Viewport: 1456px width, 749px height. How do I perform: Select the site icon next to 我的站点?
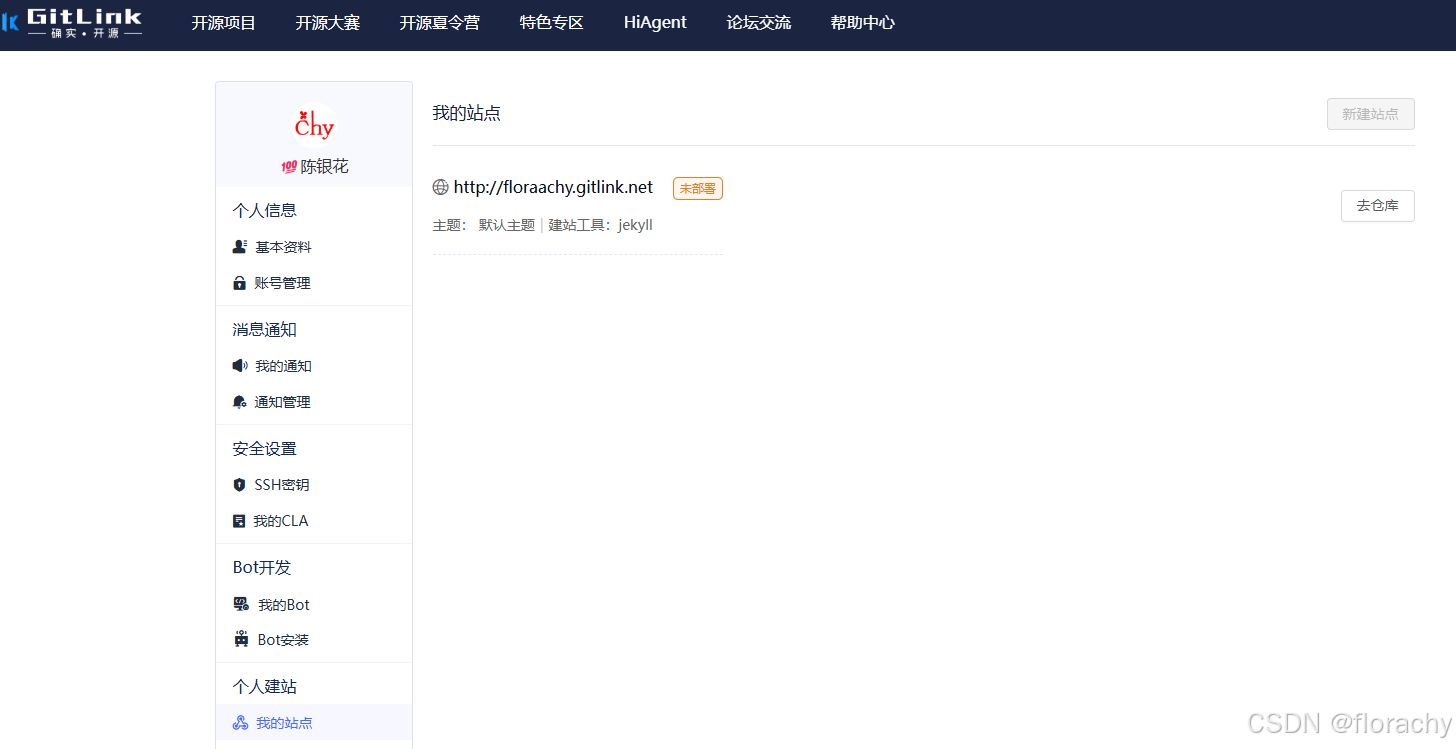240,722
